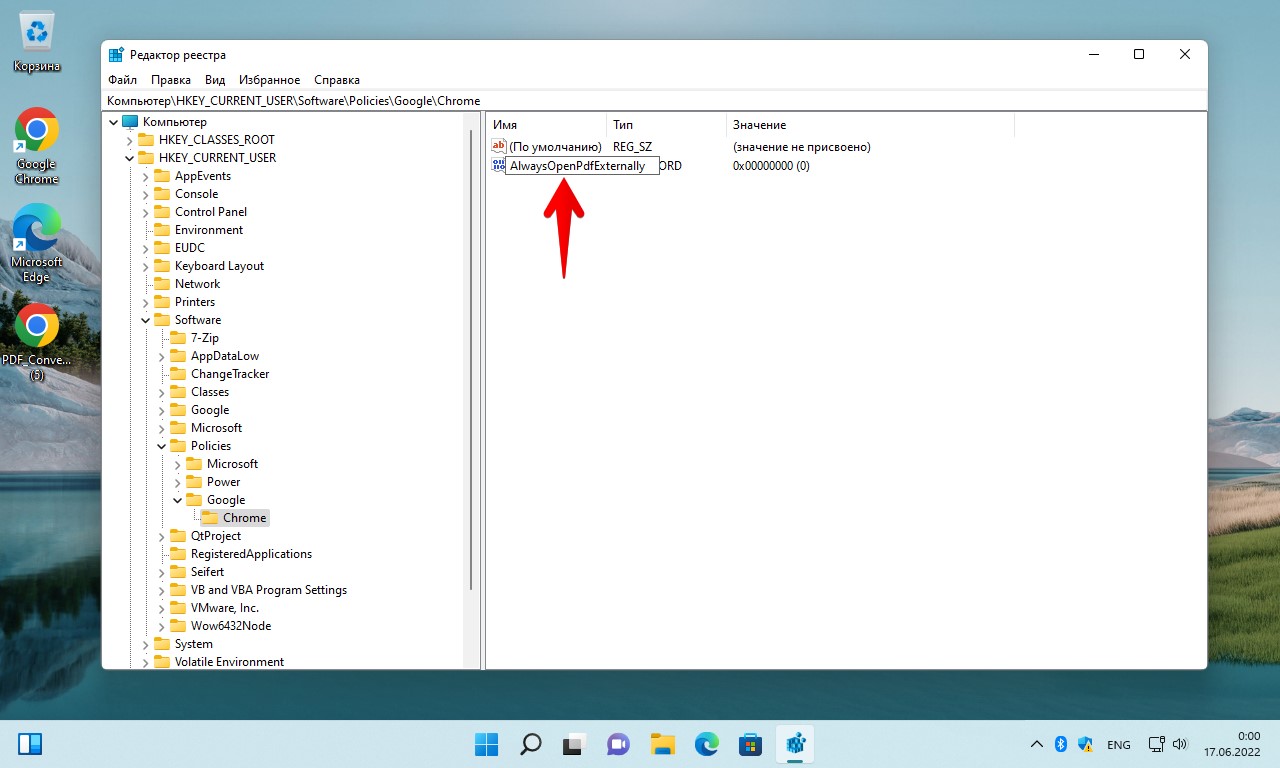Show hidden tray icons chevron
This screenshot has width=1280, height=768.
coord(1037,744)
